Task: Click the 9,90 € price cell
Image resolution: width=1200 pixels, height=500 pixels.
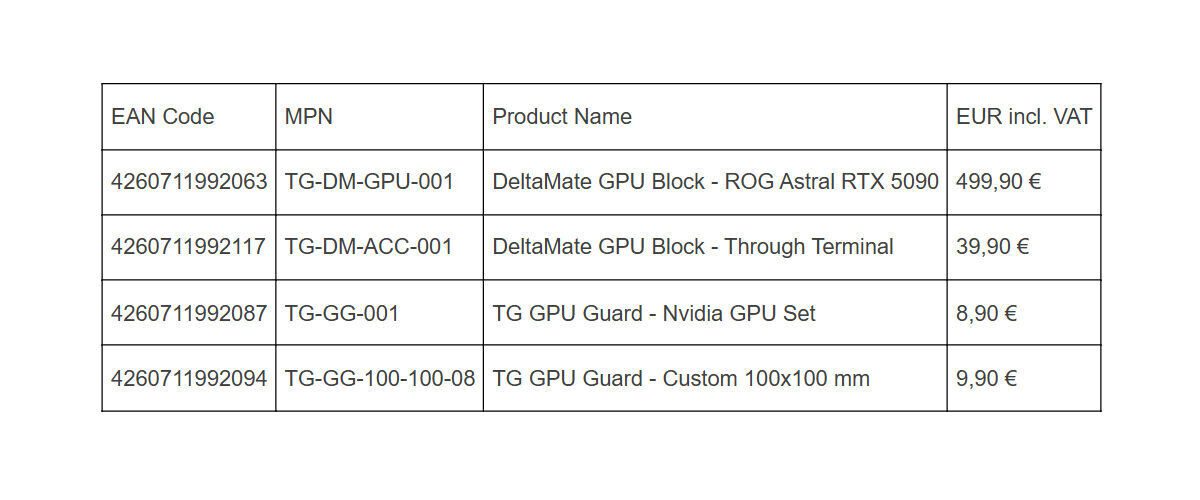Action: pos(986,379)
